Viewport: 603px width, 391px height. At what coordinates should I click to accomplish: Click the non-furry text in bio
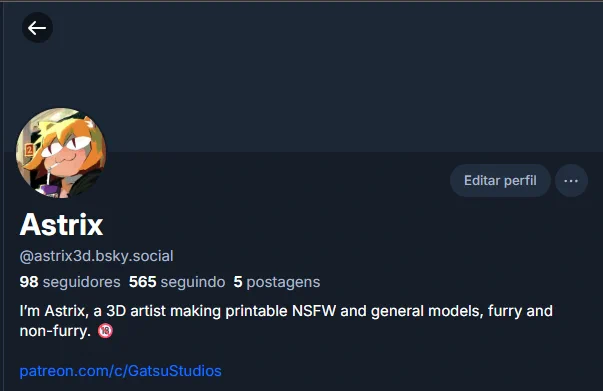[55, 331]
